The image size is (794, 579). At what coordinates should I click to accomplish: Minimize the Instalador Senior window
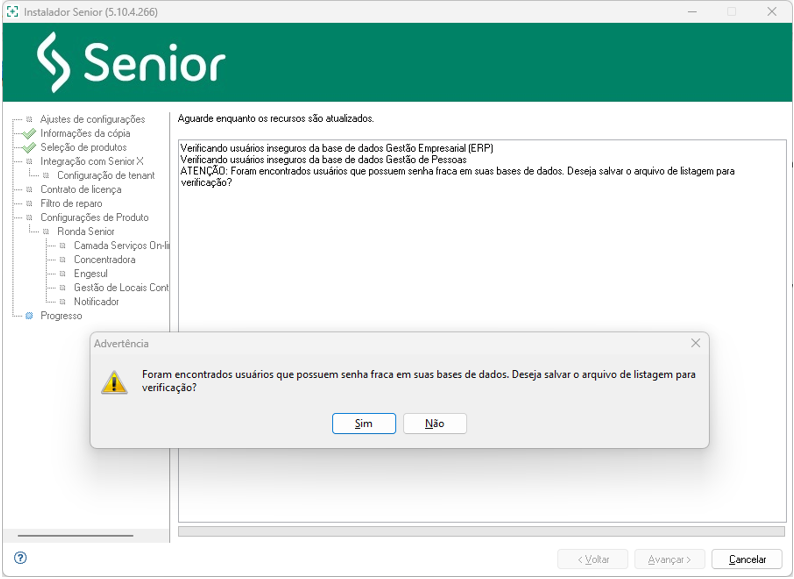(x=692, y=12)
